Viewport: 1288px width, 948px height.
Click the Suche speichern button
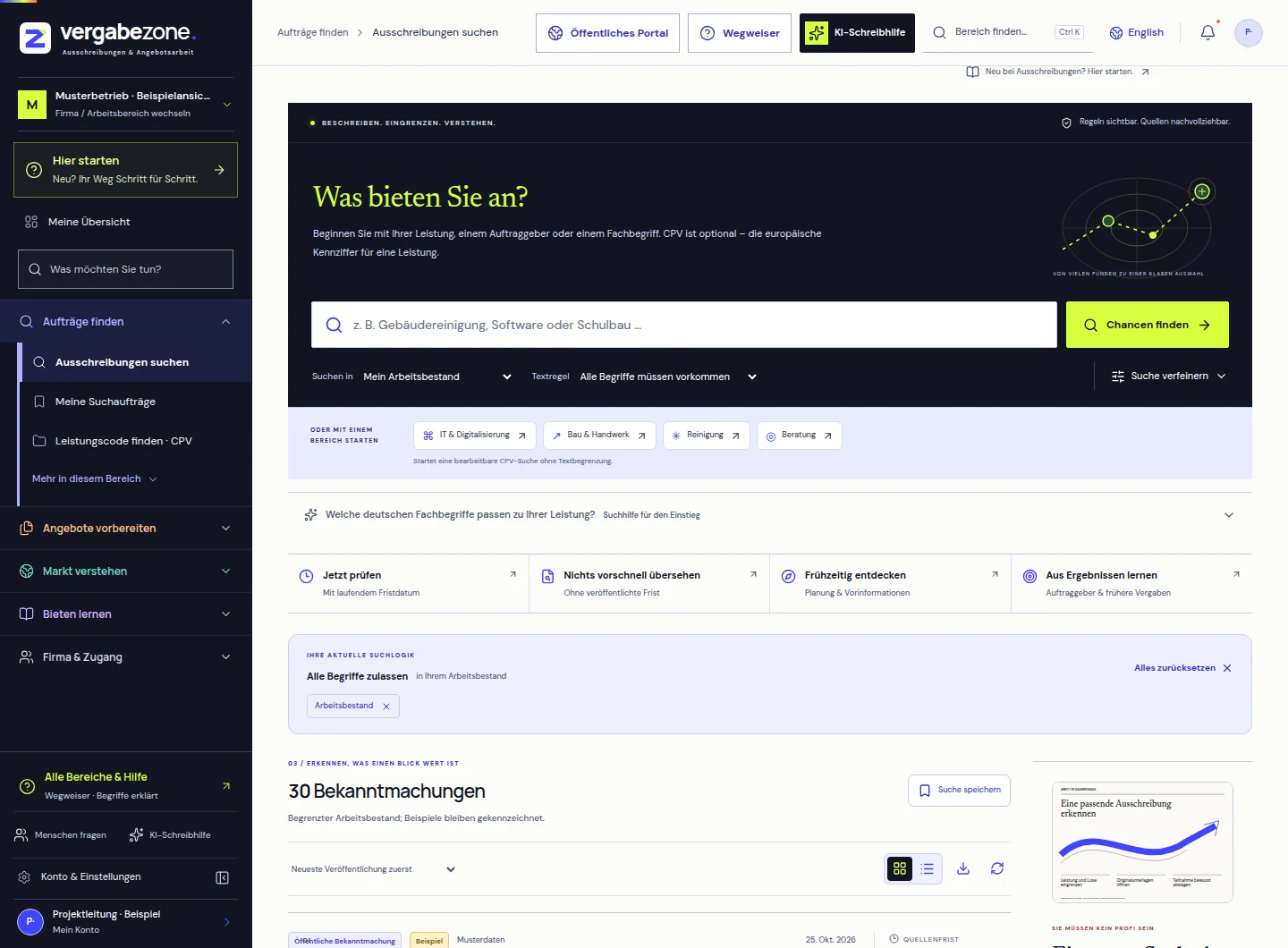click(x=960, y=791)
